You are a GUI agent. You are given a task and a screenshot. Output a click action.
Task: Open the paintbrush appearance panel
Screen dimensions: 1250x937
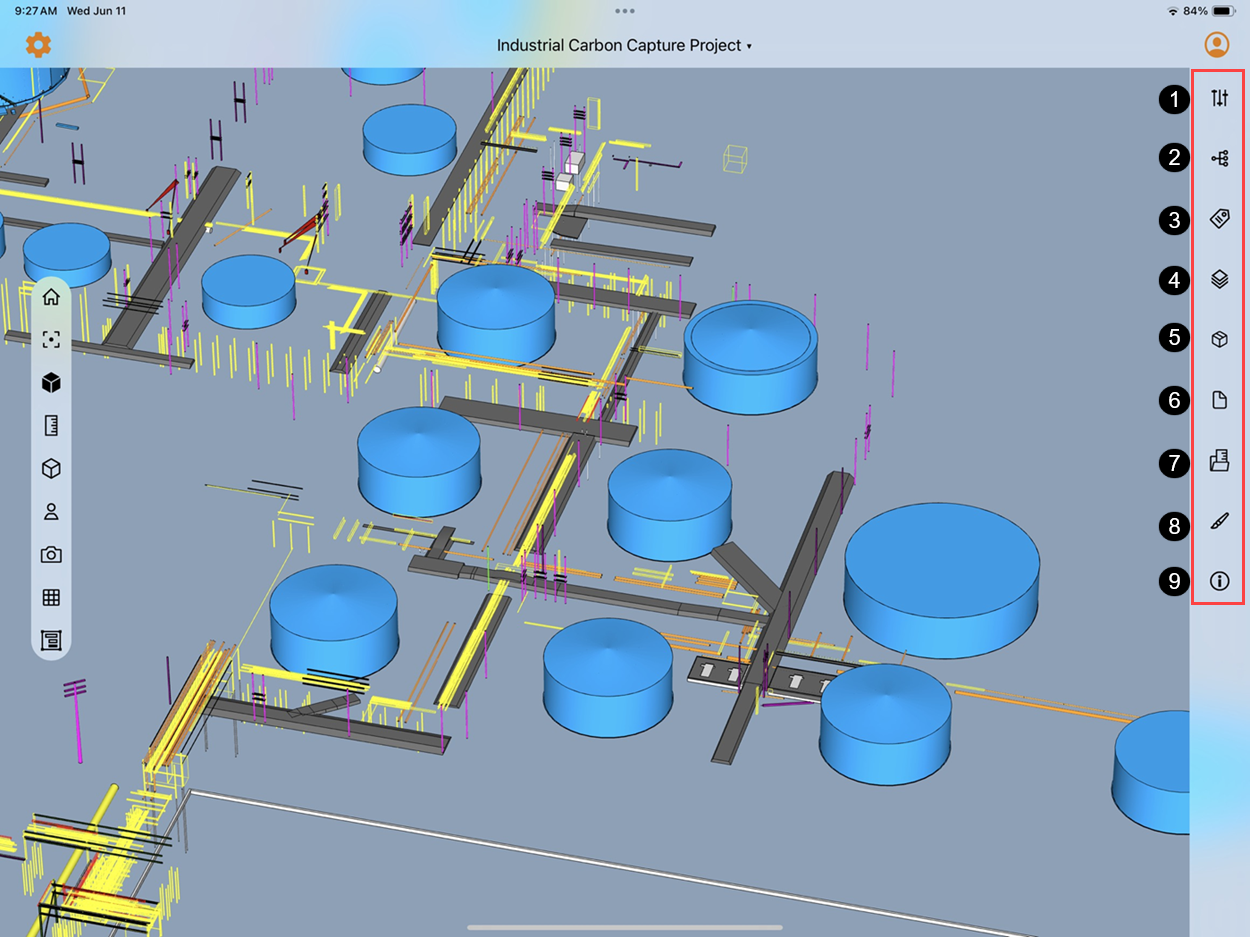pos(1219,522)
